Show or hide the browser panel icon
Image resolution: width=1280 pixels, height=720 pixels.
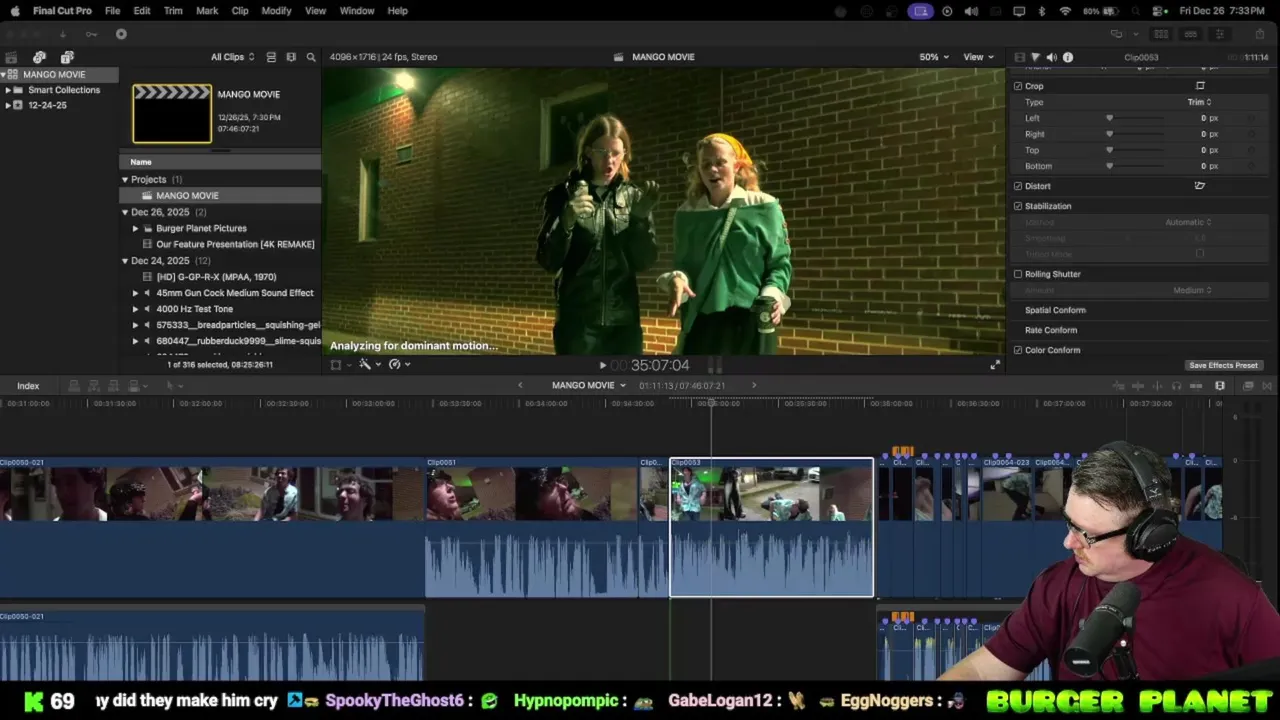pyautogui.click(x=1161, y=34)
